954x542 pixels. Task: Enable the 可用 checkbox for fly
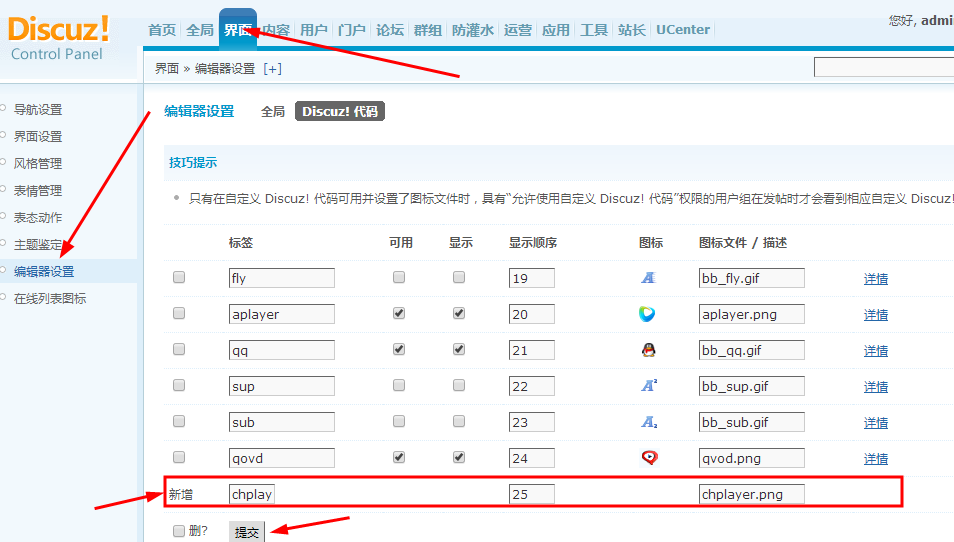pyautogui.click(x=399, y=277)
